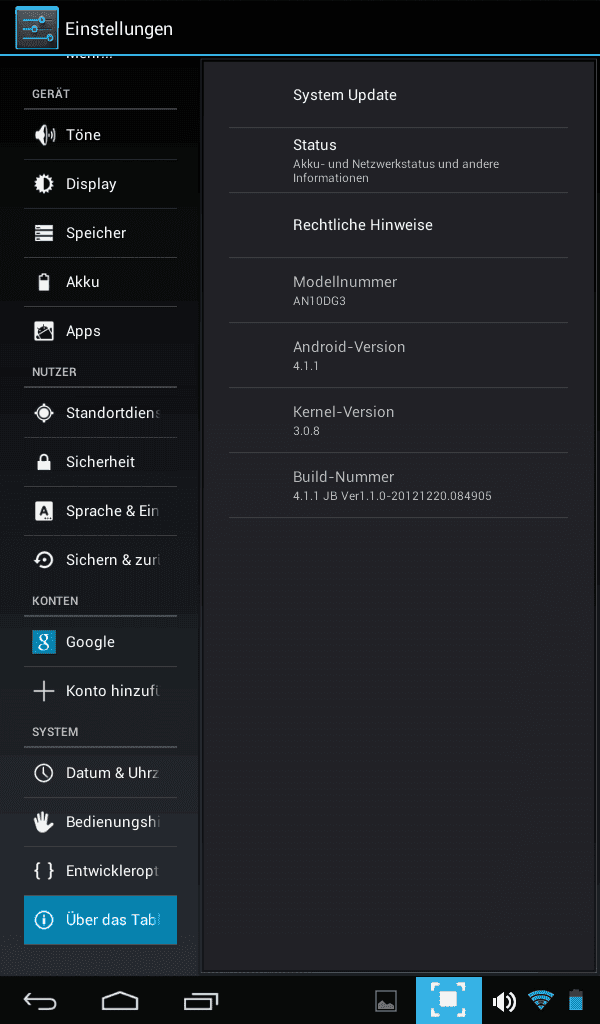Open the Sichern & zurücksetzen icon
Image resolution: width=600 pixels, height=1024 pixels.
click(x=44, y=560)
